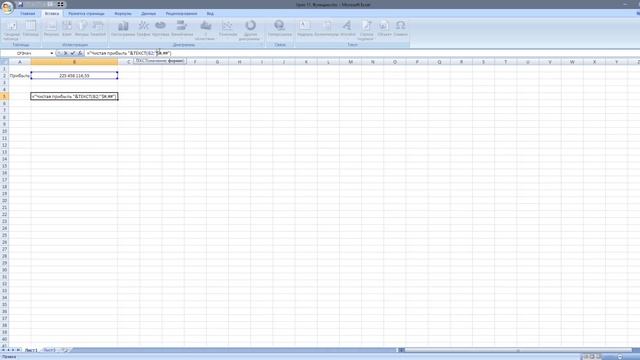Switch to Page Layout view in status bar
Screen dimensions: 640x360
point(592,357)
